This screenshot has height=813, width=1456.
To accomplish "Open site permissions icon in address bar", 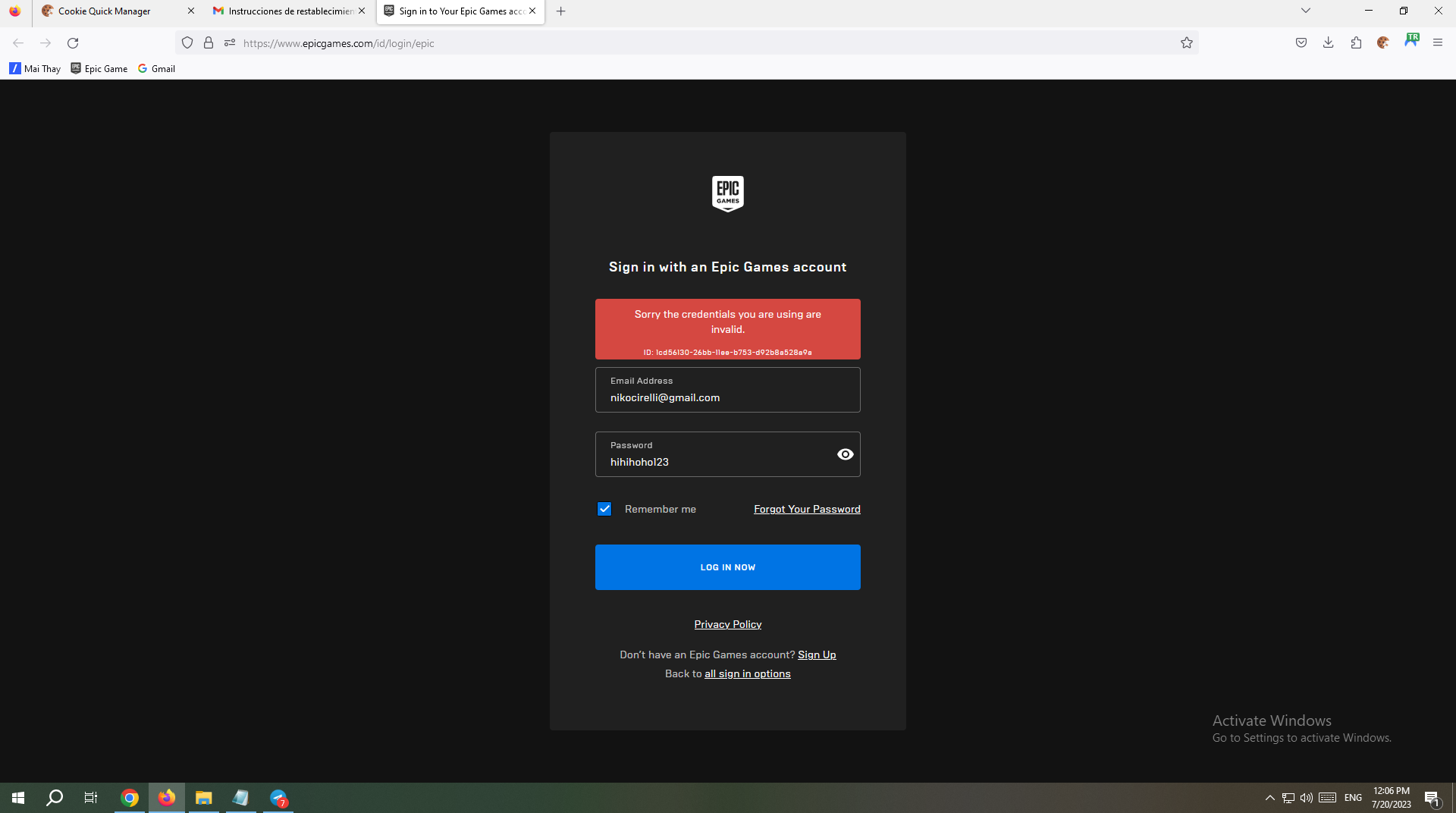I will (230, 43).
